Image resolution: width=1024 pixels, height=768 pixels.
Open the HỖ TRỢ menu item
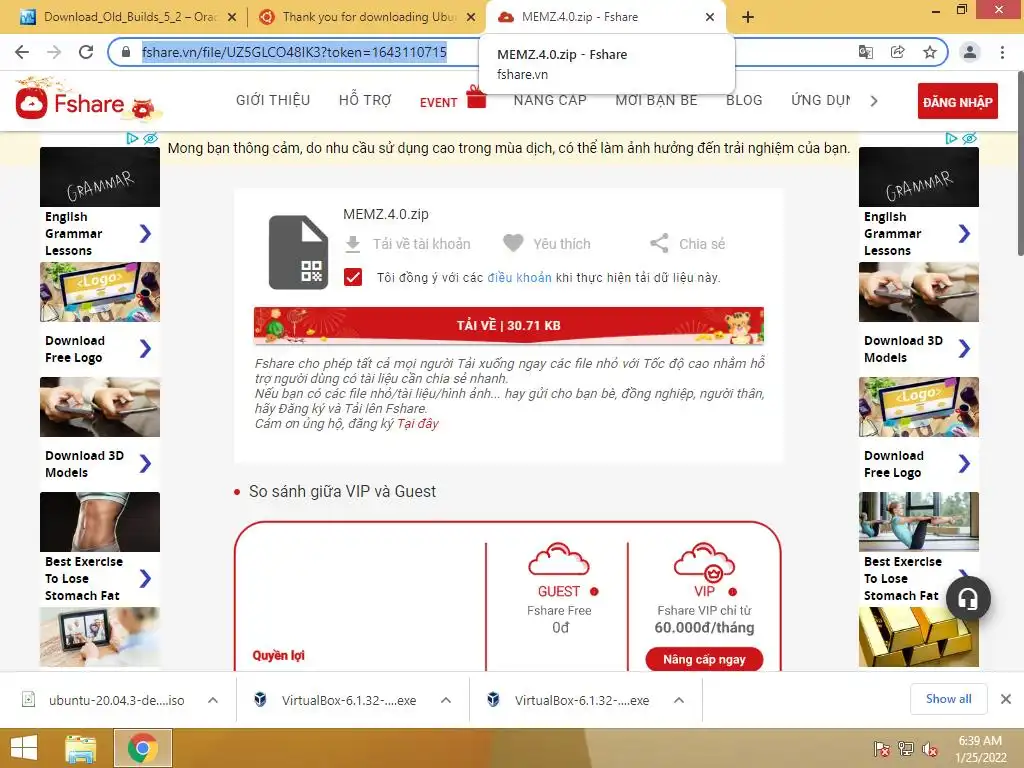pyautogui.click(x=365, y=100)
